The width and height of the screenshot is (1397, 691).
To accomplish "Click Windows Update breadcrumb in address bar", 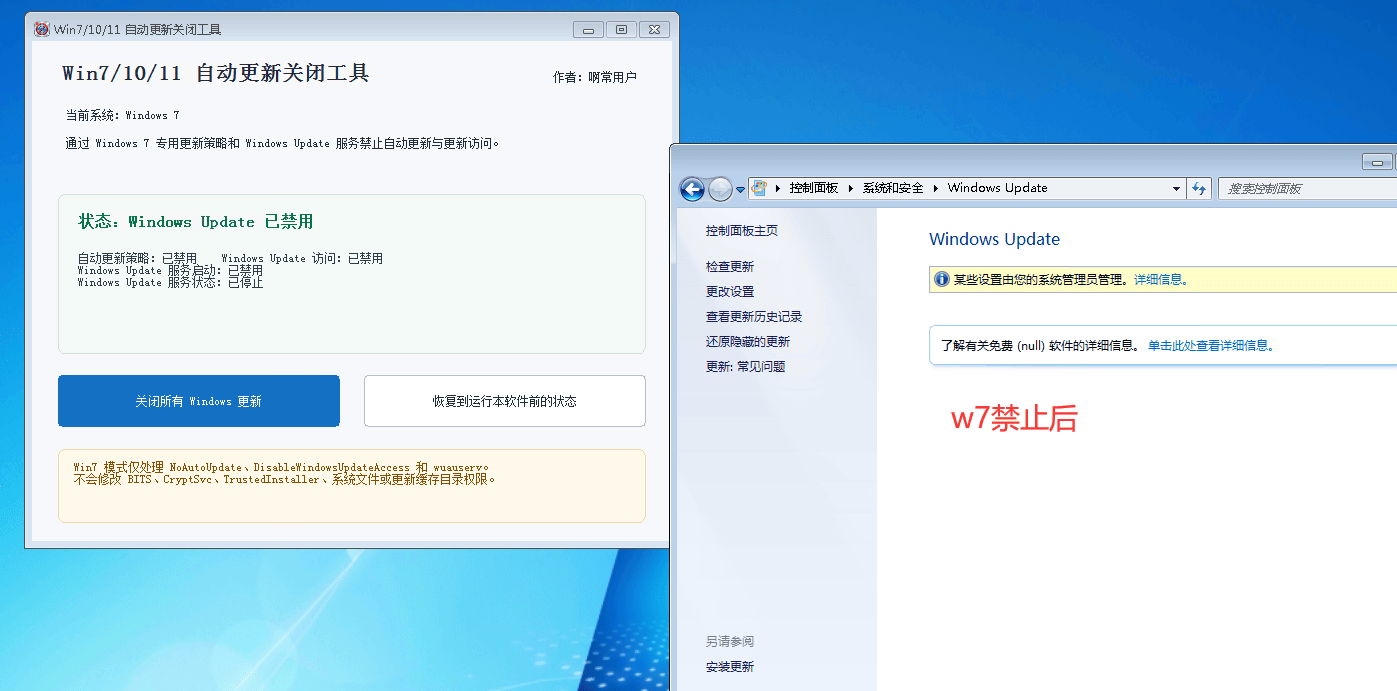I will [x=998, y=188].
